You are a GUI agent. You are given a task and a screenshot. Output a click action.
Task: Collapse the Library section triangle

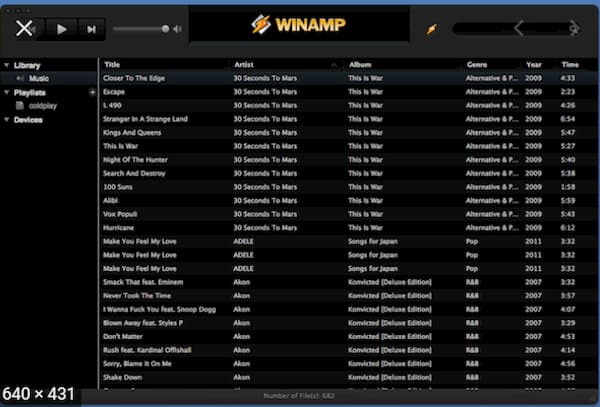pos(7,65)
